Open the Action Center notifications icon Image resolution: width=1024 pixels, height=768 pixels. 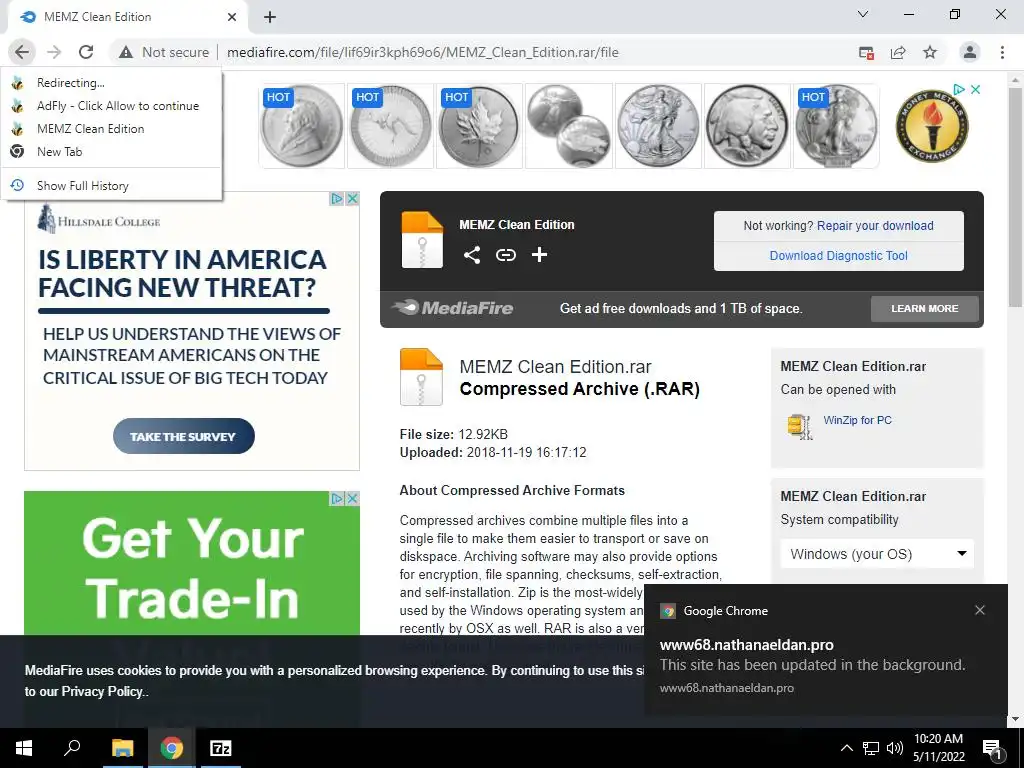pyautogui.click(x=993, y=749)
